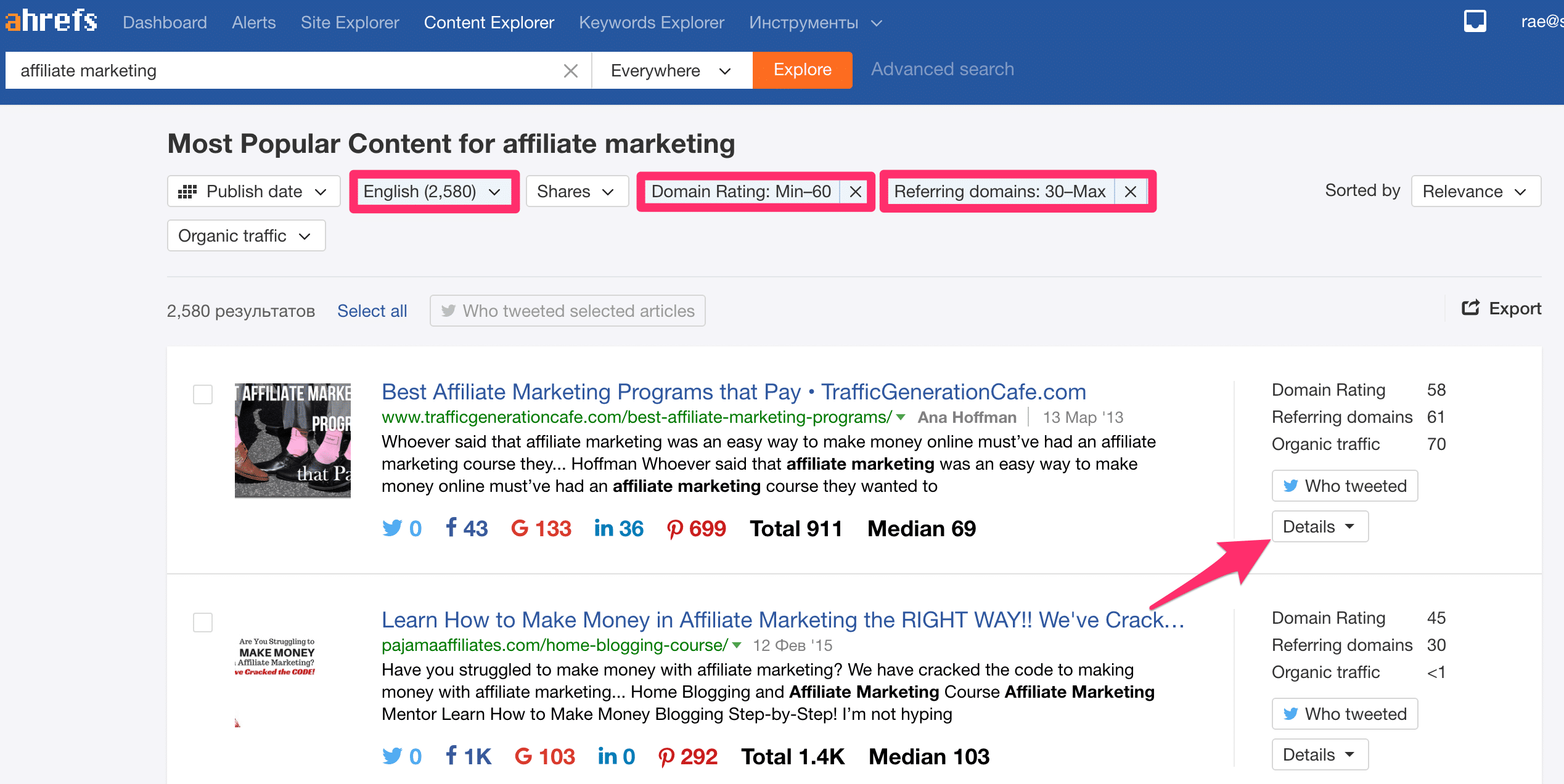1564x784 pixels.
Task: Clear the search query with X icon
Action: click(570, 71)
